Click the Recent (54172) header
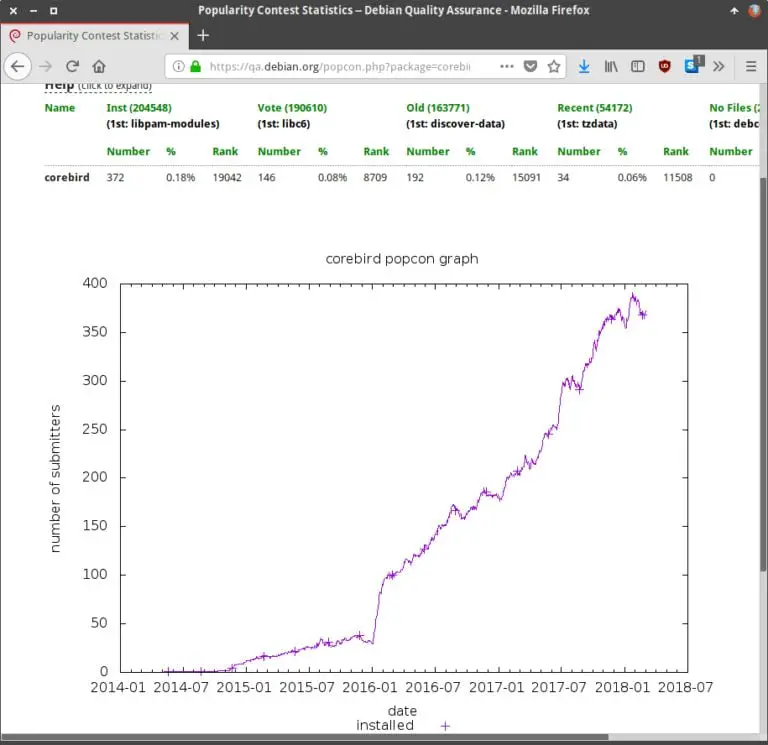Image resolution: width=768 pixels, height=745 pixels. pos(594,108)
